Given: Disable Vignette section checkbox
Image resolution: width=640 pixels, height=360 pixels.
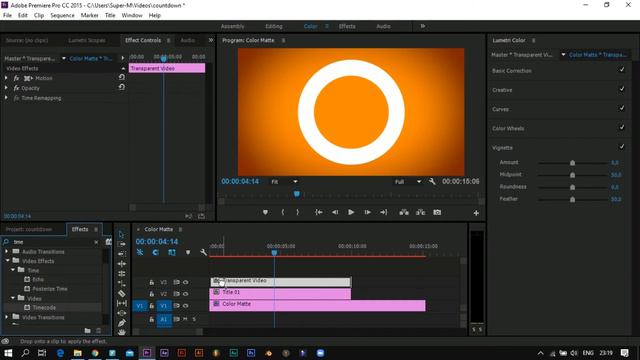Looking at the screenshot, I should pyautogui.click(x=622, y=147).
